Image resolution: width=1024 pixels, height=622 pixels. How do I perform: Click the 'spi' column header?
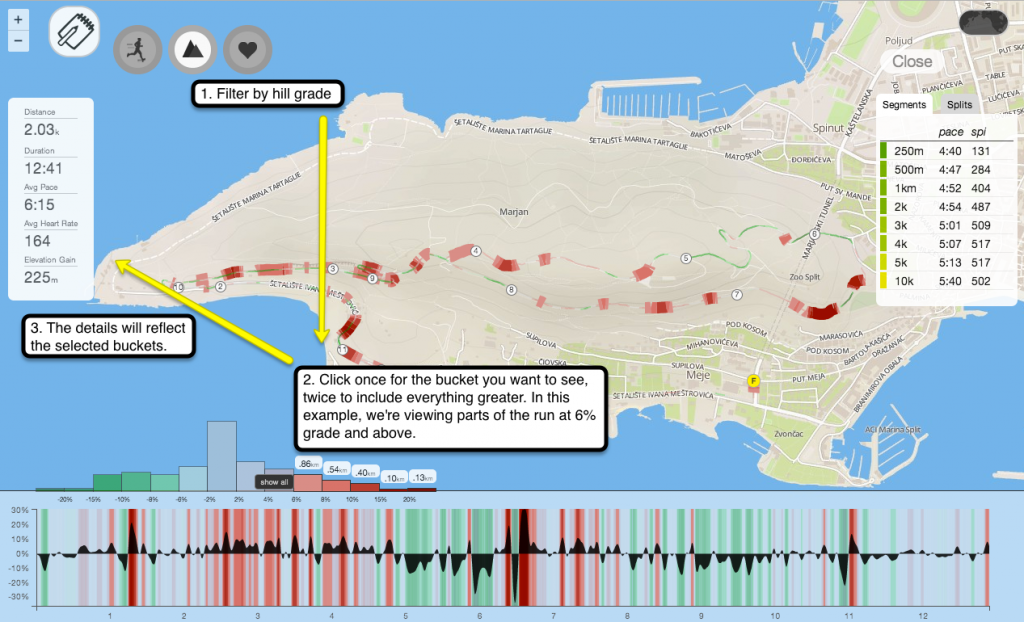coord(978,133)
